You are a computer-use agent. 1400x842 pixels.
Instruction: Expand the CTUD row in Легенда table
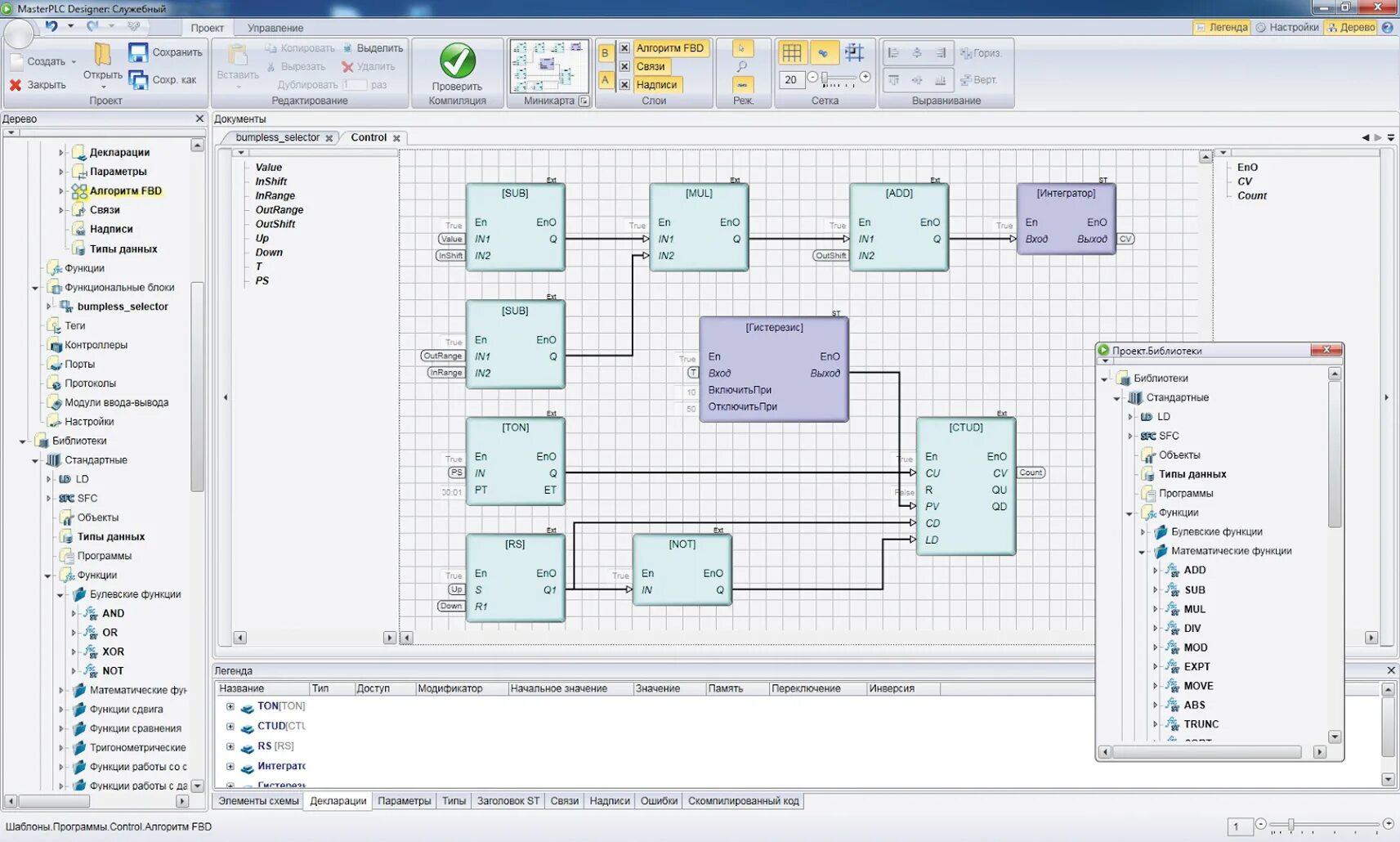tap(230, 726)
